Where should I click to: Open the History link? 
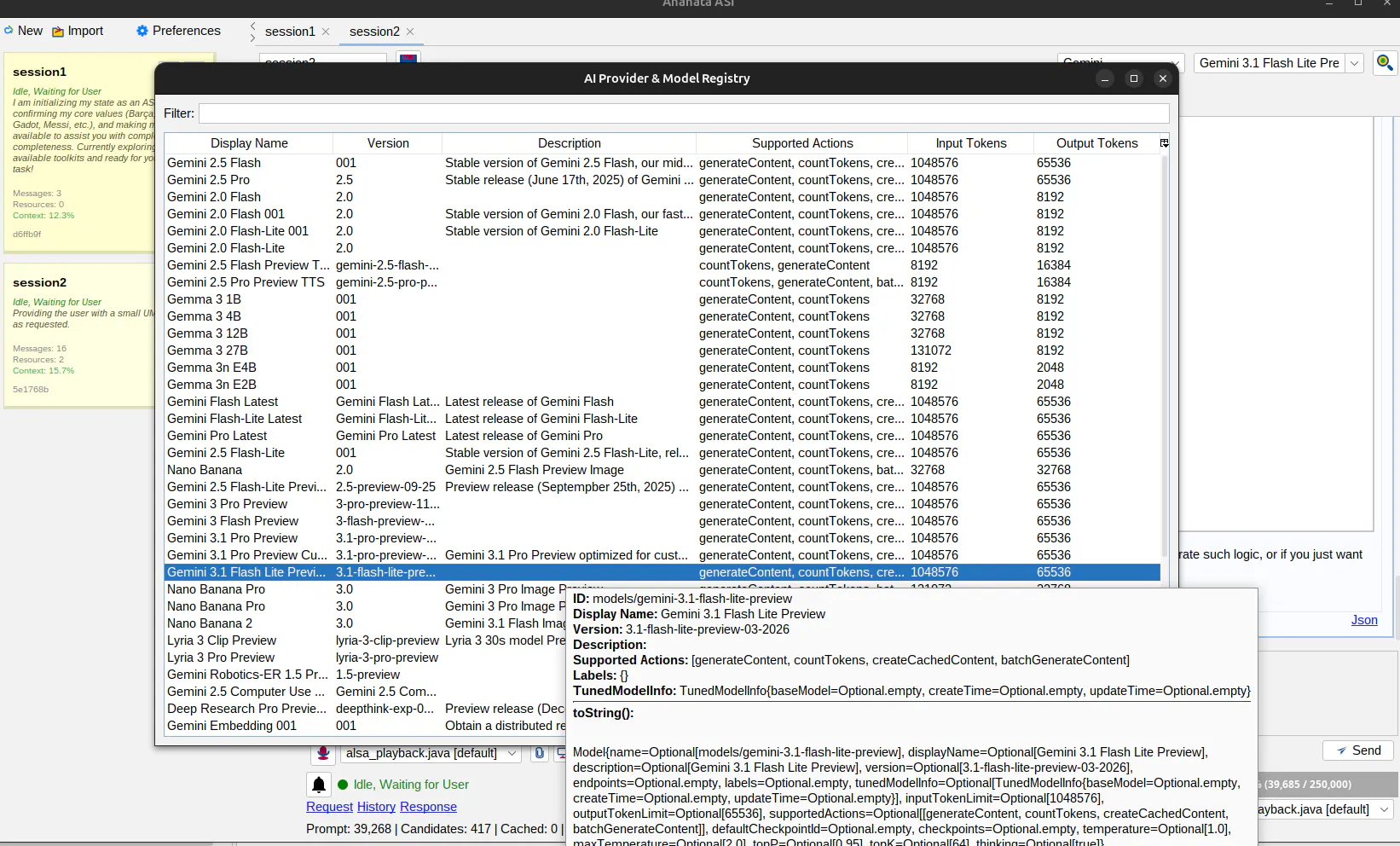(x=376, y=807)
